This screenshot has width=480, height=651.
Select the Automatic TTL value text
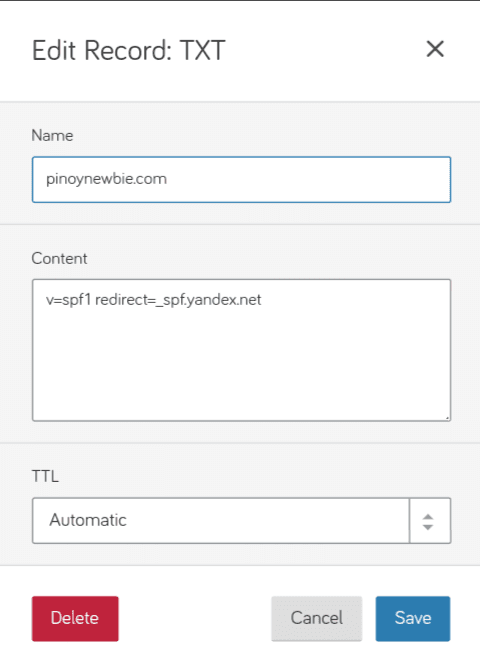tap(88, 520)
